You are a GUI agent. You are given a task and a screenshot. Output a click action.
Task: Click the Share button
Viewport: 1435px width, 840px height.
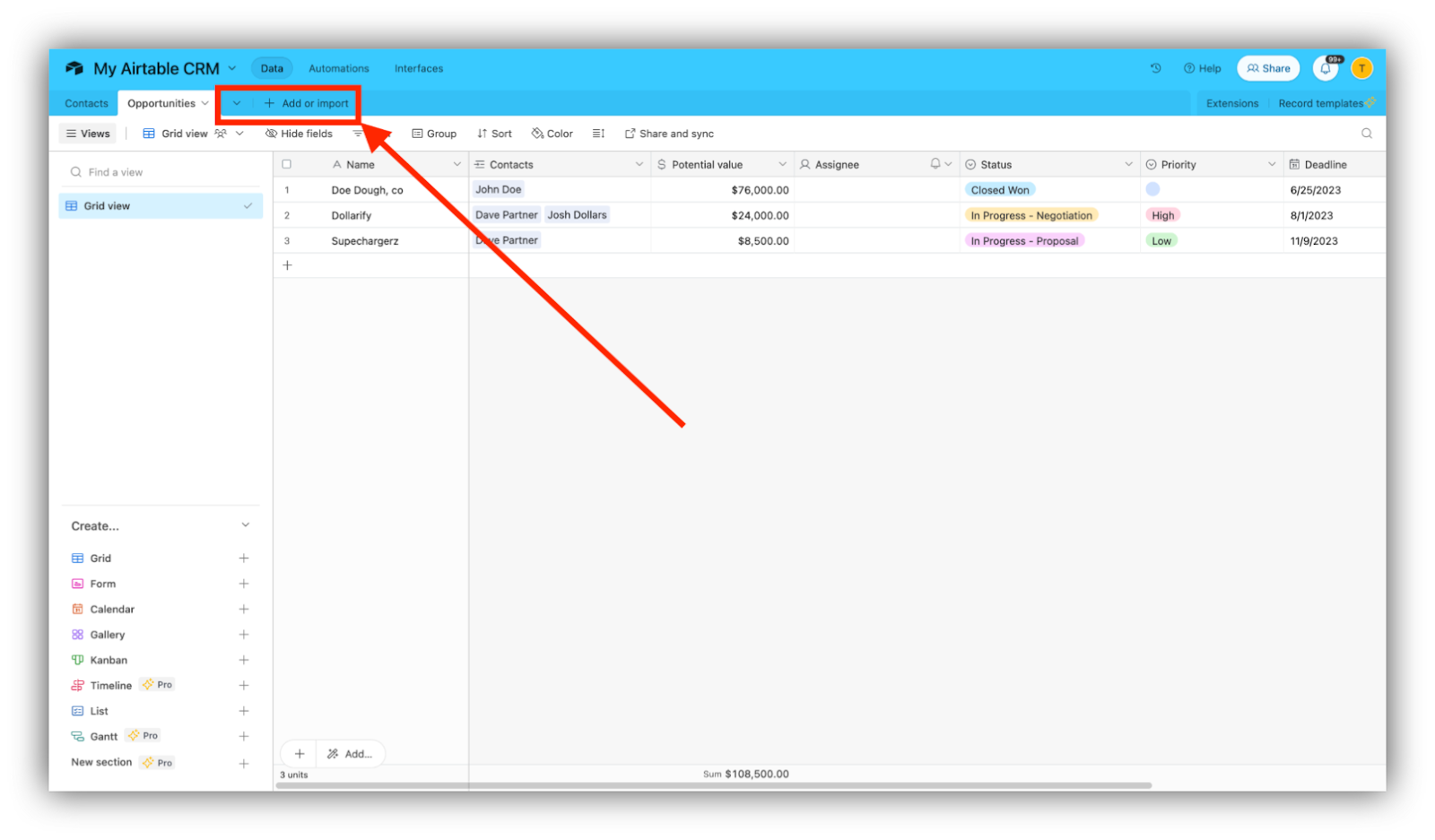point(1268,68)
